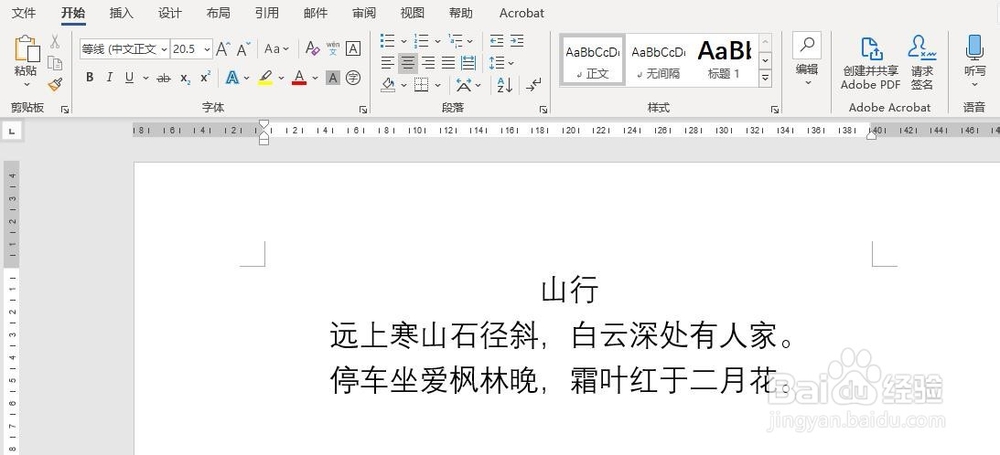Viewport: 1000px width, 455px height.
Task: Clear all formatting with eraser A icon
Action: 312,48
